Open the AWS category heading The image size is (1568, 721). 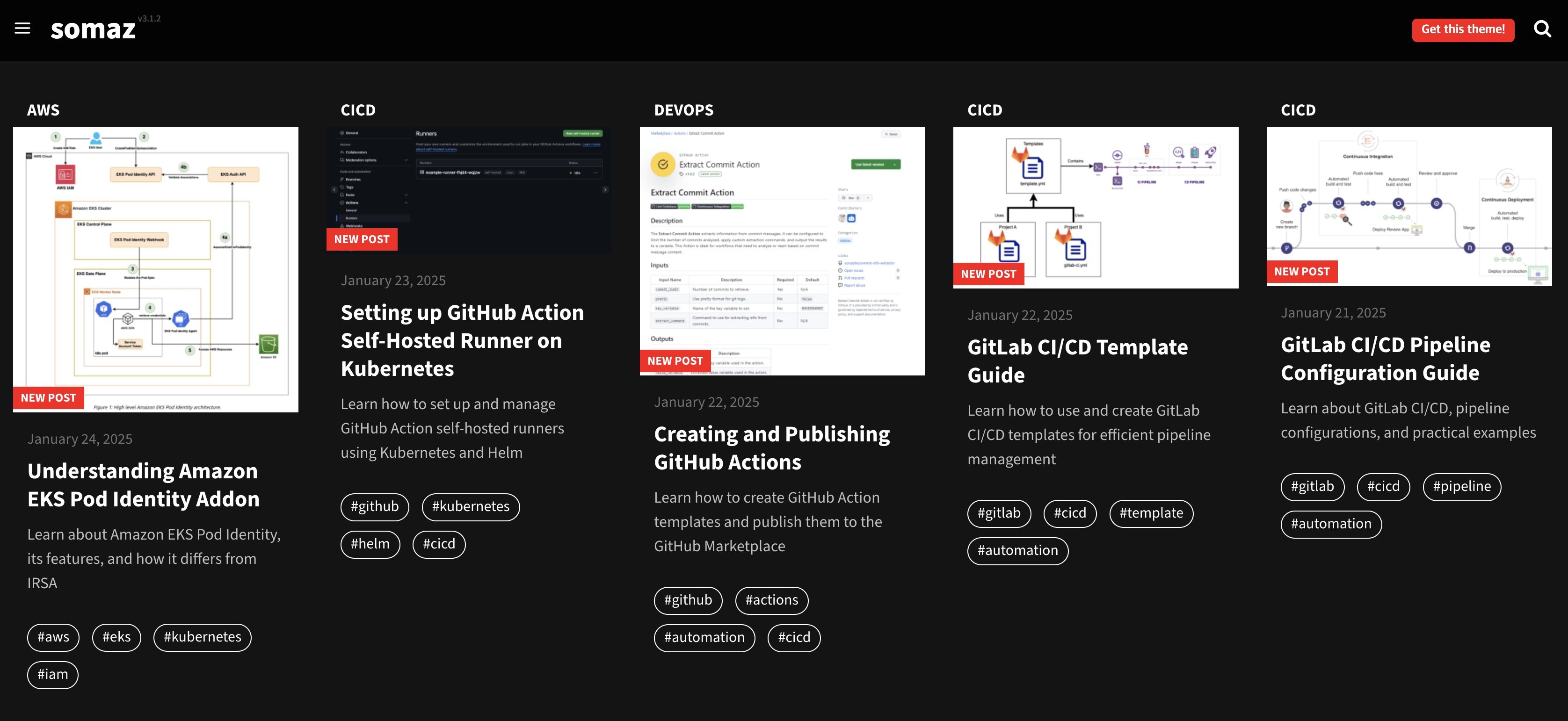[x=43, y=110]
